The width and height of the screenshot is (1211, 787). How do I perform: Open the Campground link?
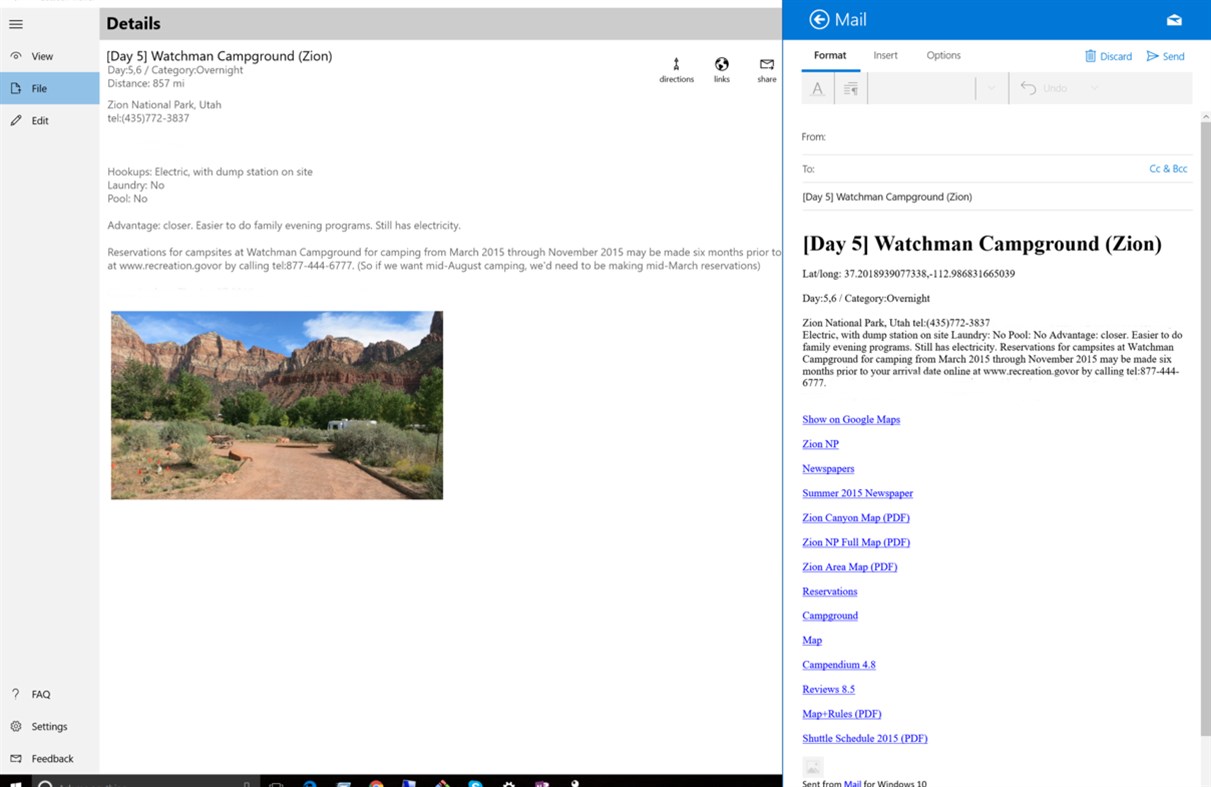click(830, 615)
